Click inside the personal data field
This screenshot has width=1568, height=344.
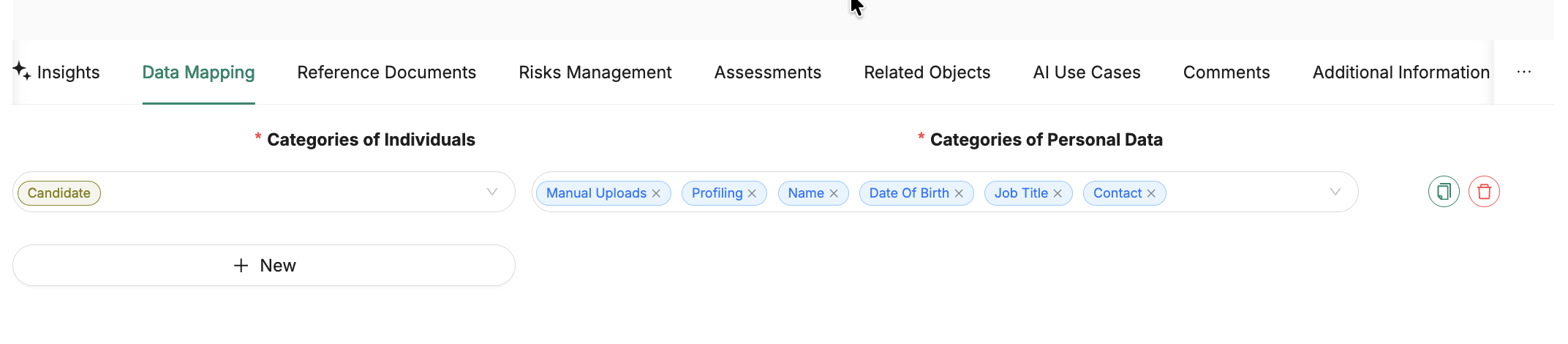[x=1243, y=192]
